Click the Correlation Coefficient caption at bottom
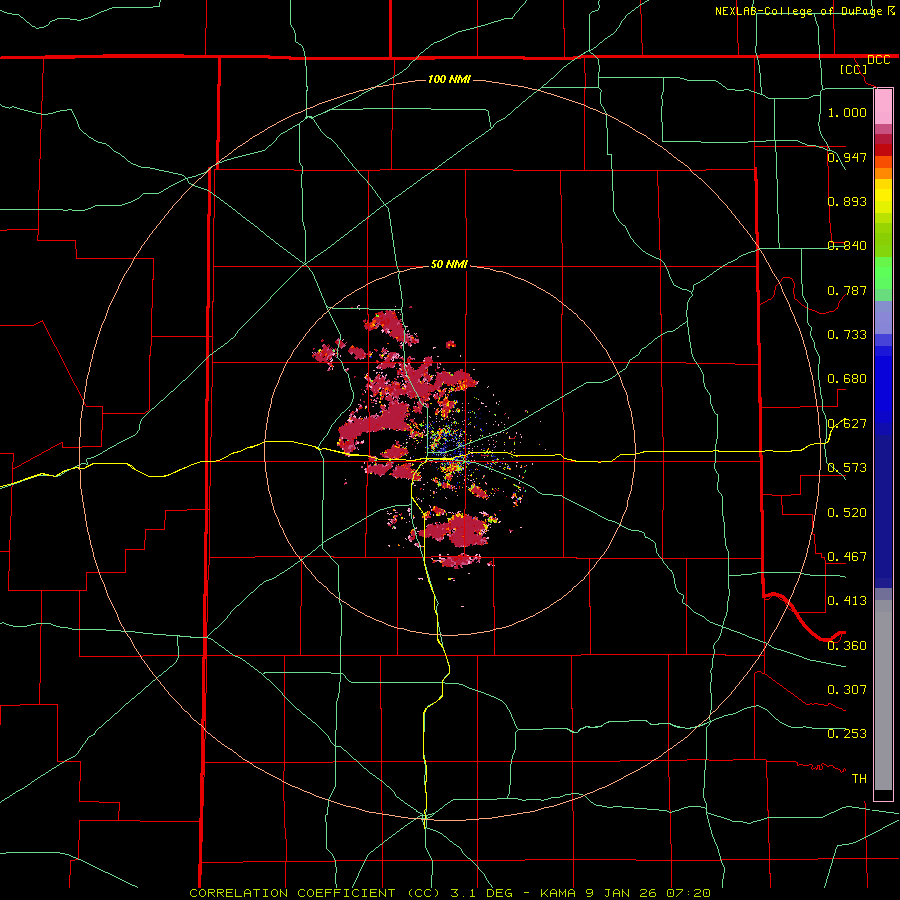The height and width of the screenshot is (900, 900). tap(450, 893)
